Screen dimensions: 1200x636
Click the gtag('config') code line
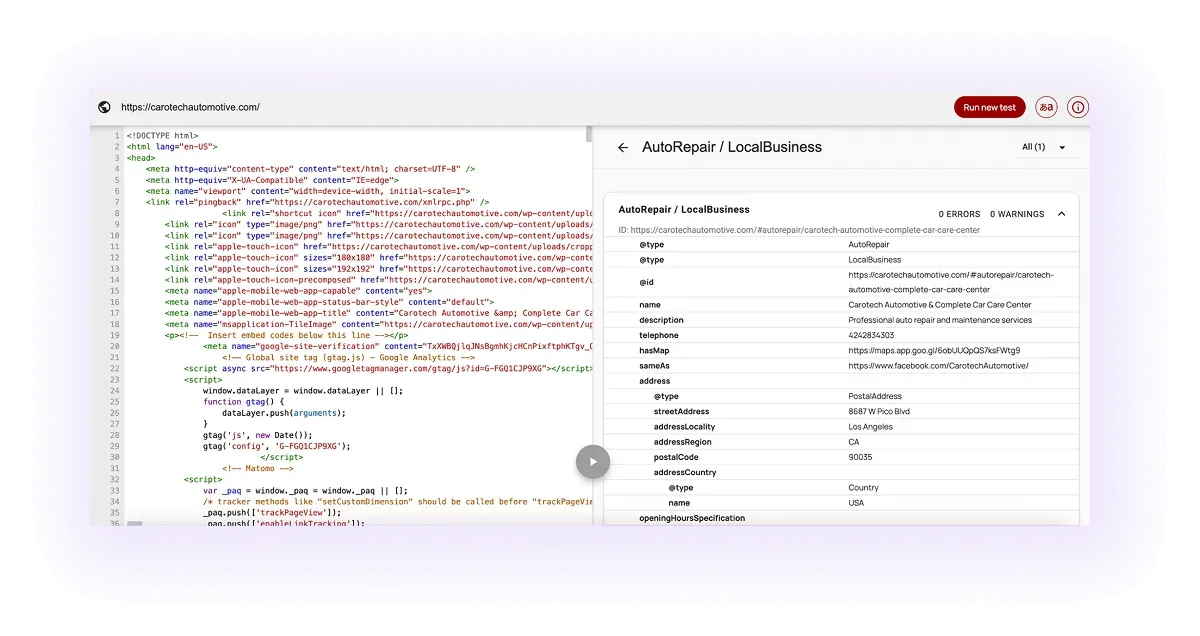[x=277, y=446]
